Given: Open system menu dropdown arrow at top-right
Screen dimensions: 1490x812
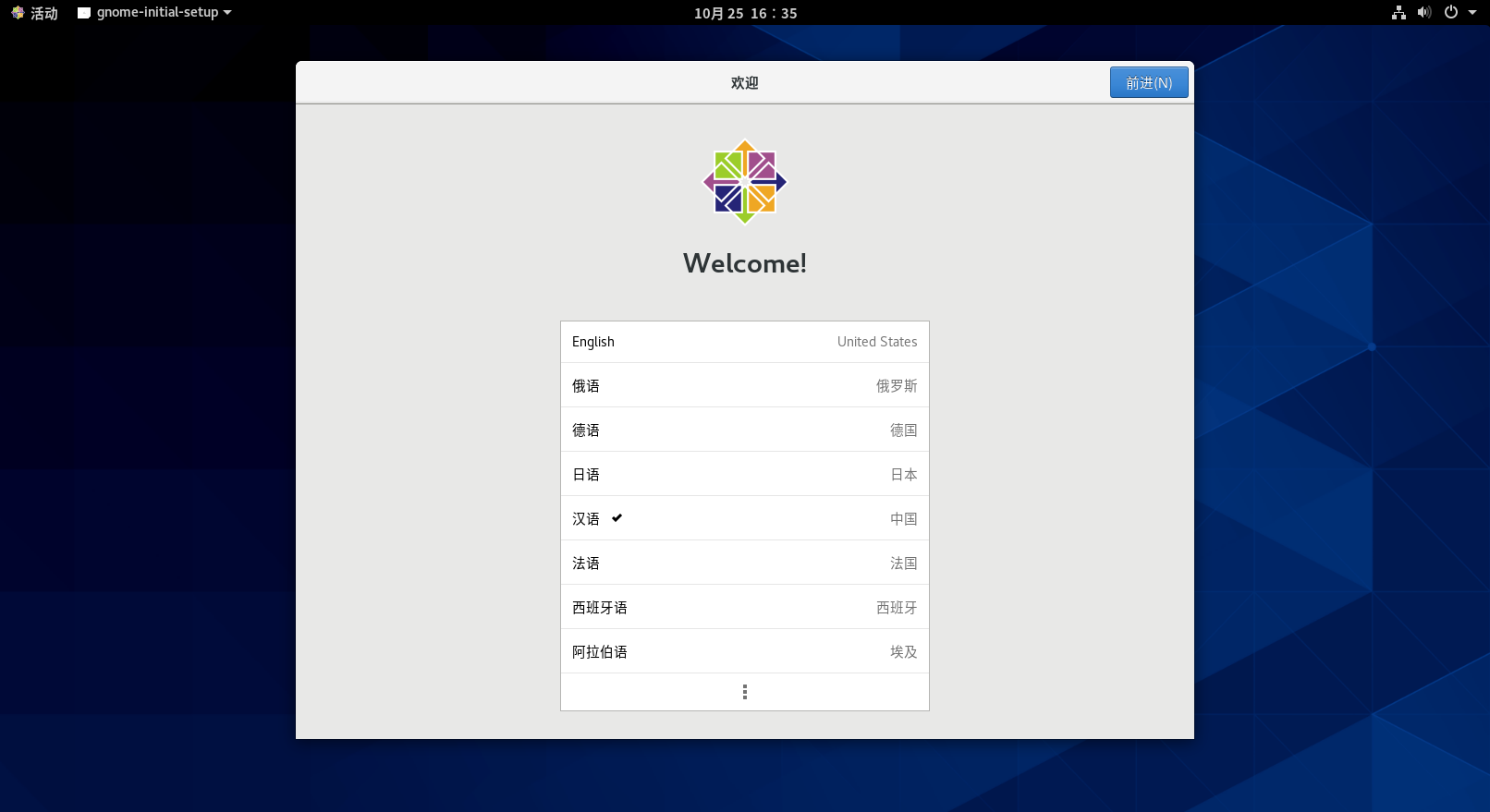Looking at the screenshot, I should [1472, 13].
